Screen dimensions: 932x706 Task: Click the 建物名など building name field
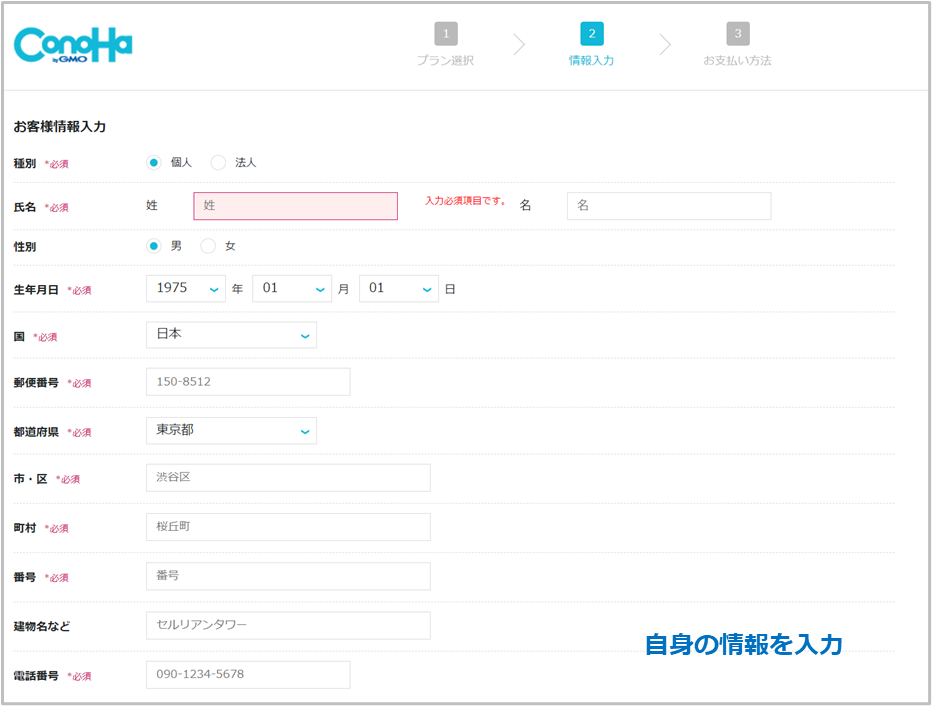pos(288,626)
